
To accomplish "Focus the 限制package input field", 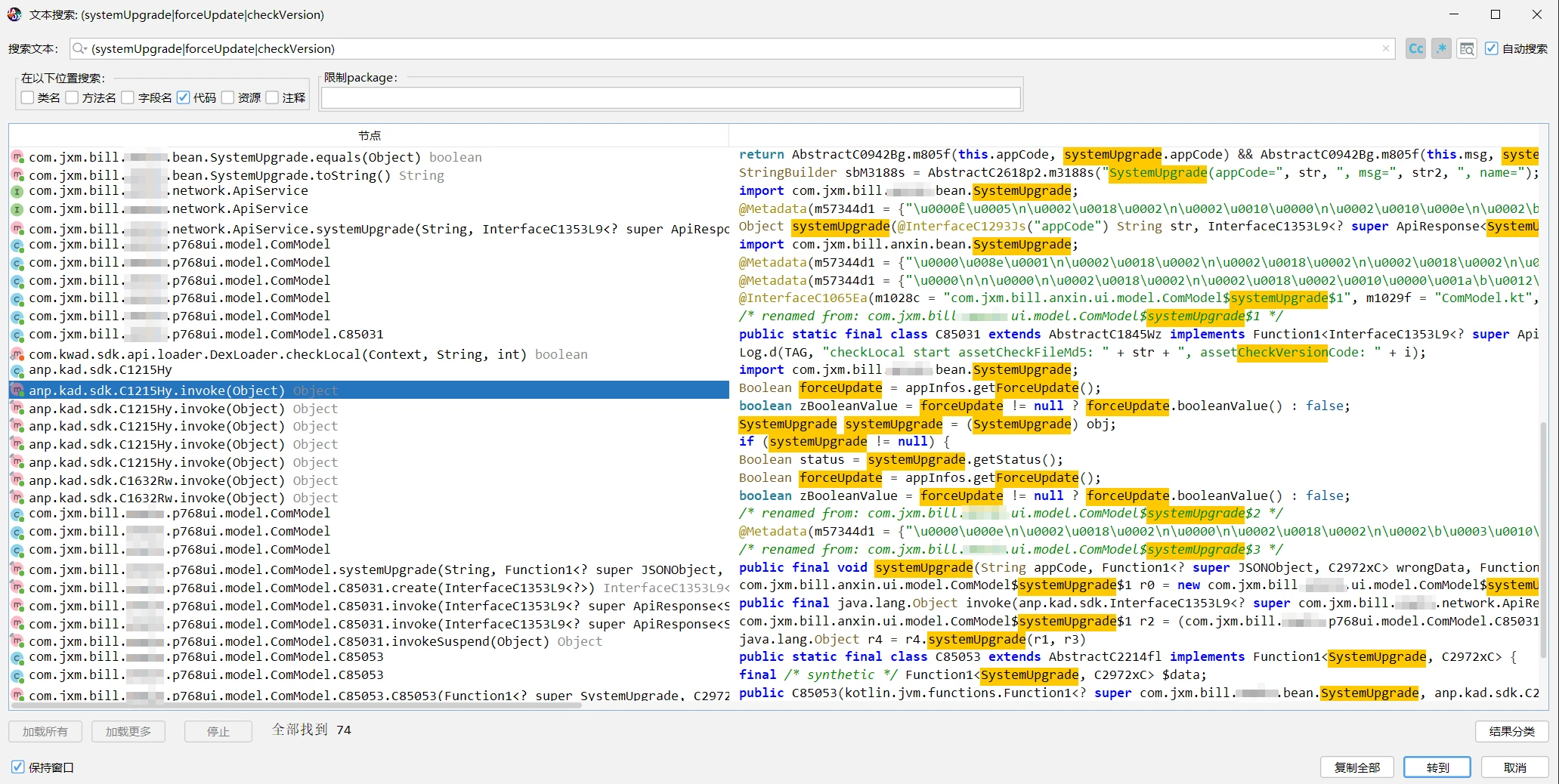I will tap(671, 98).
